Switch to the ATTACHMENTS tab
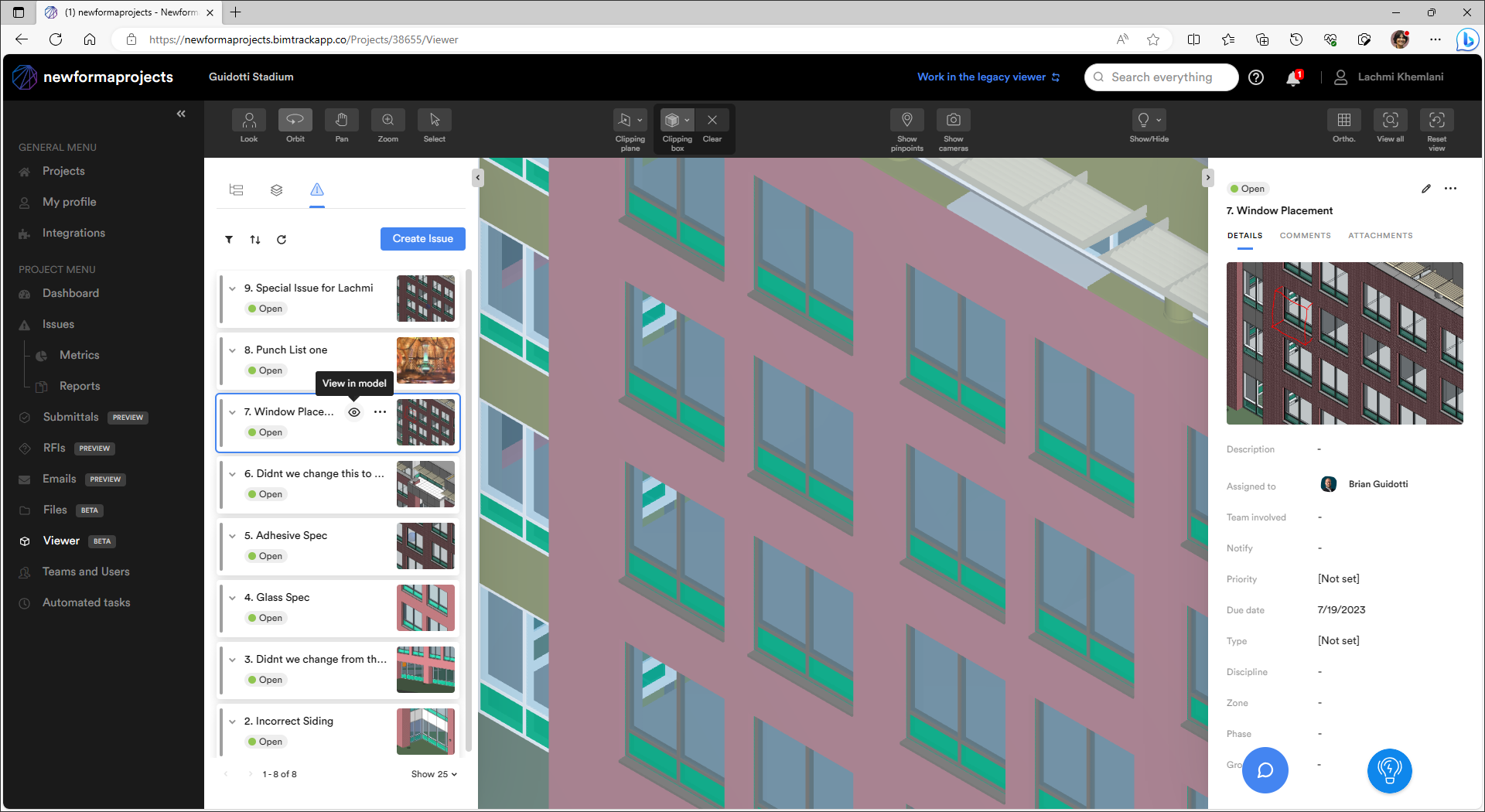 point(1380,236)
